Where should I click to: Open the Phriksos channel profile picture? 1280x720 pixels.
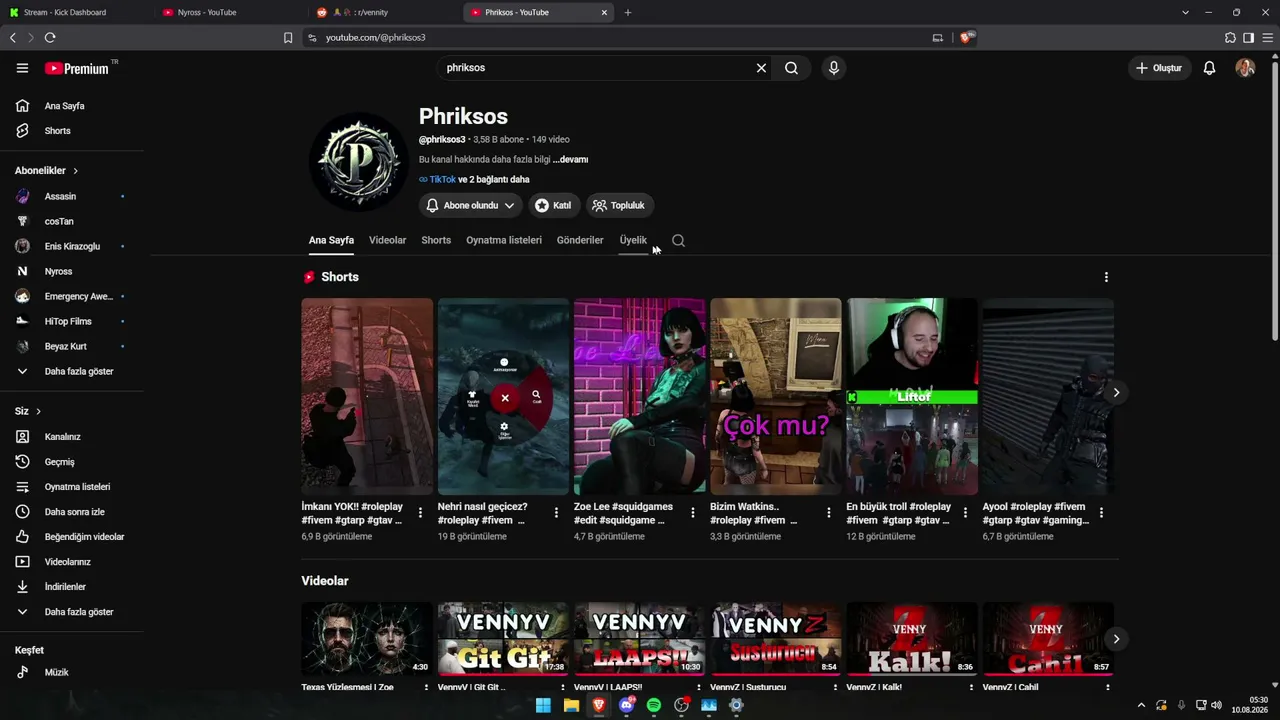[x=359, y=161]
